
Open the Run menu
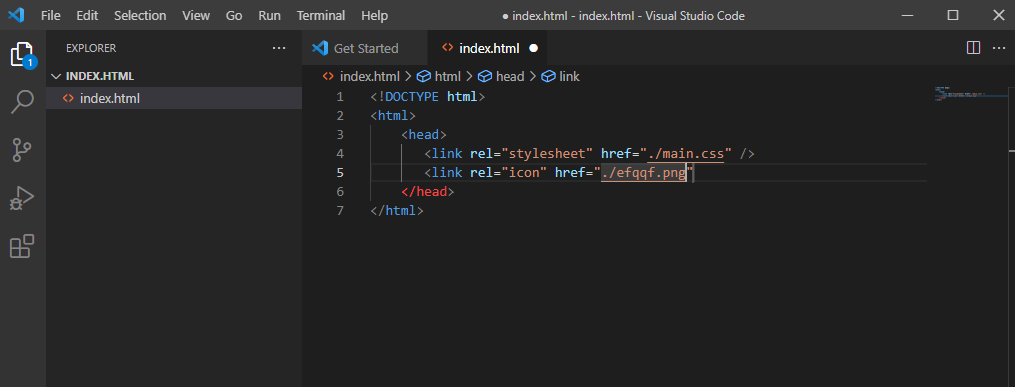(x=269, y=15)
